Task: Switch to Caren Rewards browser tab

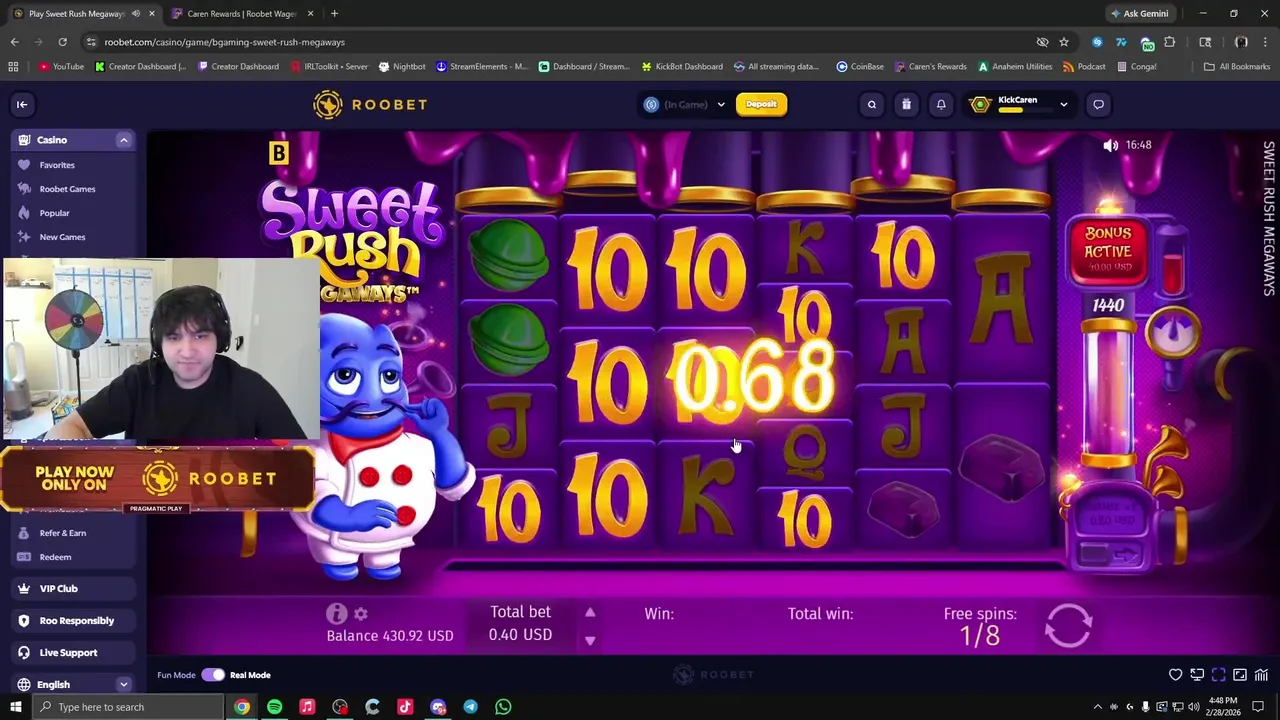Action: [240, 14]
